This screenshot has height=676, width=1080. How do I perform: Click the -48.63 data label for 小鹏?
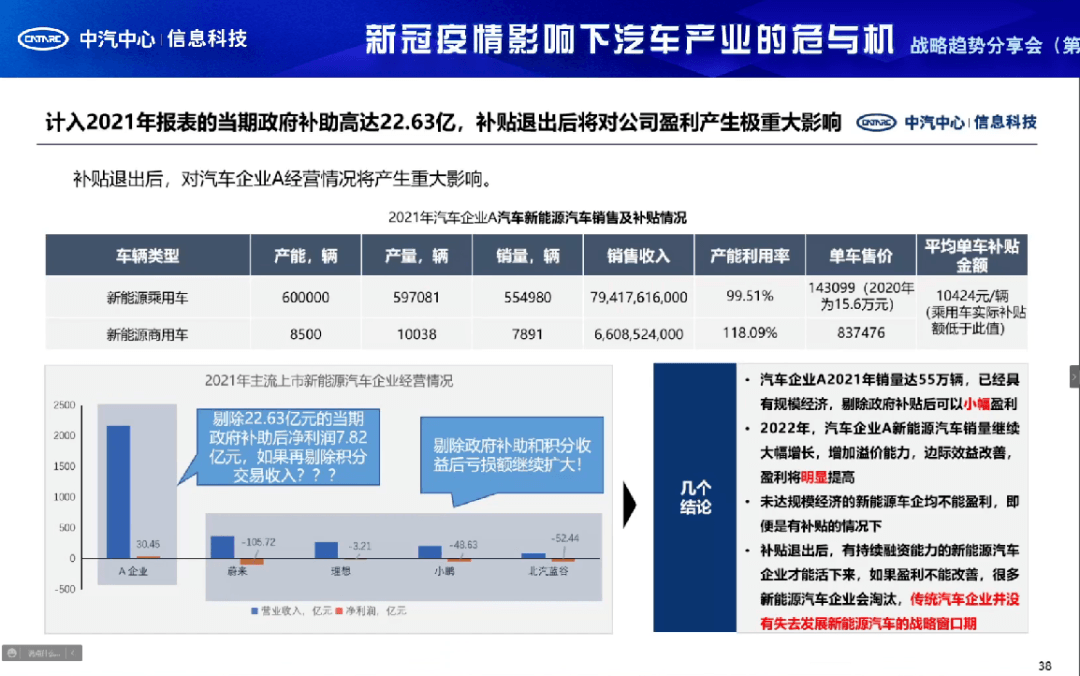pos(463,545)
